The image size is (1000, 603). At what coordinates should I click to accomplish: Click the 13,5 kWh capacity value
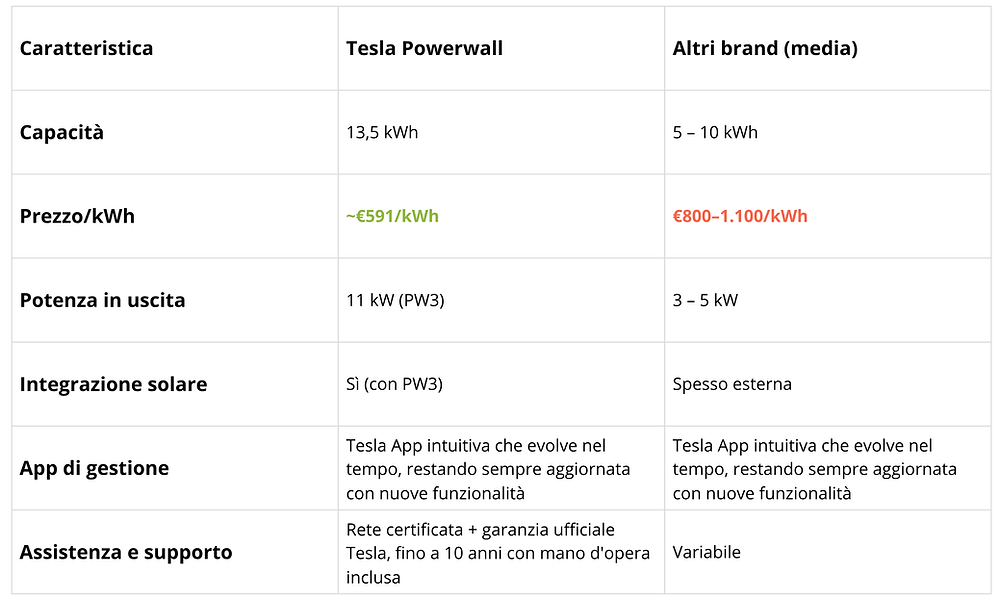(382, 133)
